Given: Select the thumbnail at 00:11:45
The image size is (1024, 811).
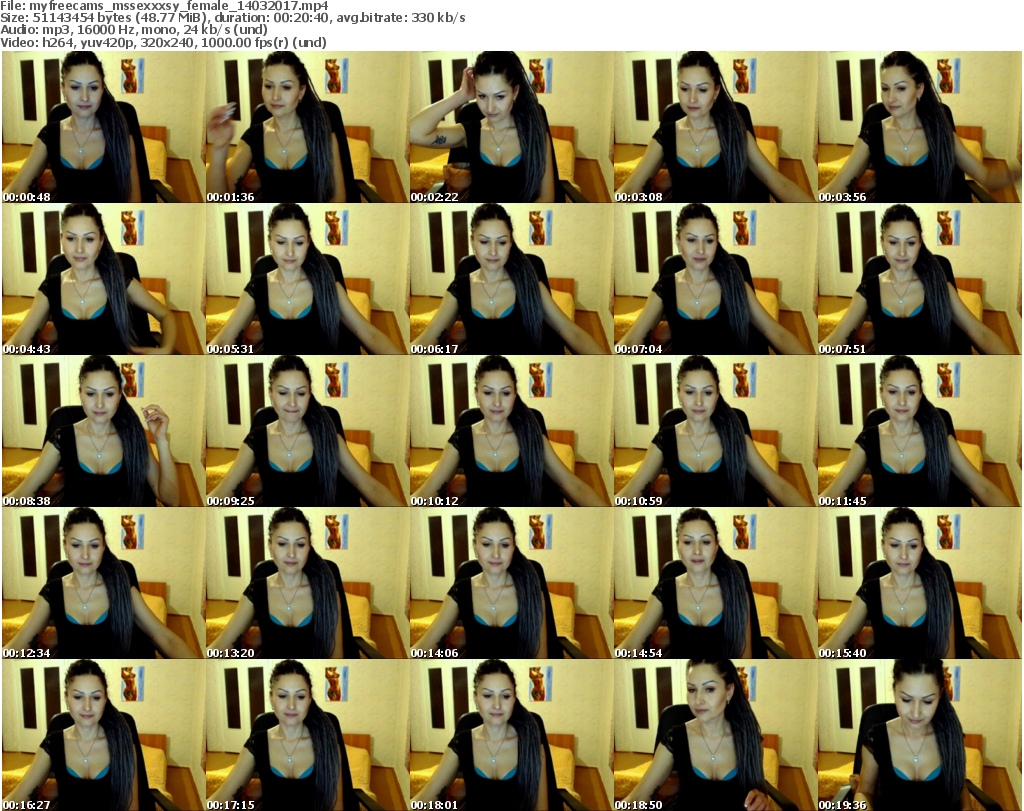Looking at the screenshot, I should (x=919, y=431).
